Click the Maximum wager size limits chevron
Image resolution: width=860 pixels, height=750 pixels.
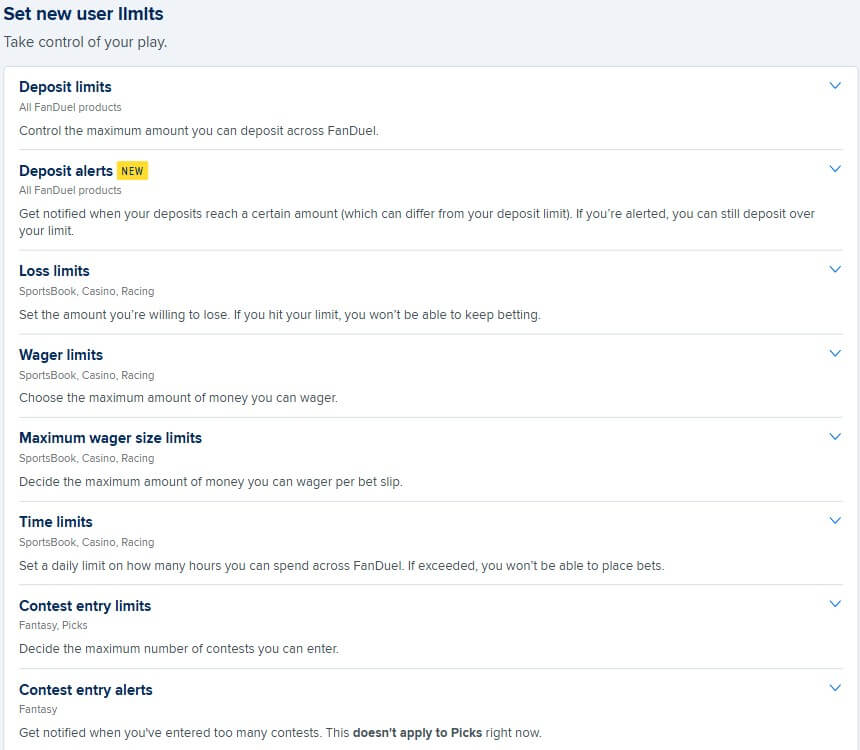(835, 437)
